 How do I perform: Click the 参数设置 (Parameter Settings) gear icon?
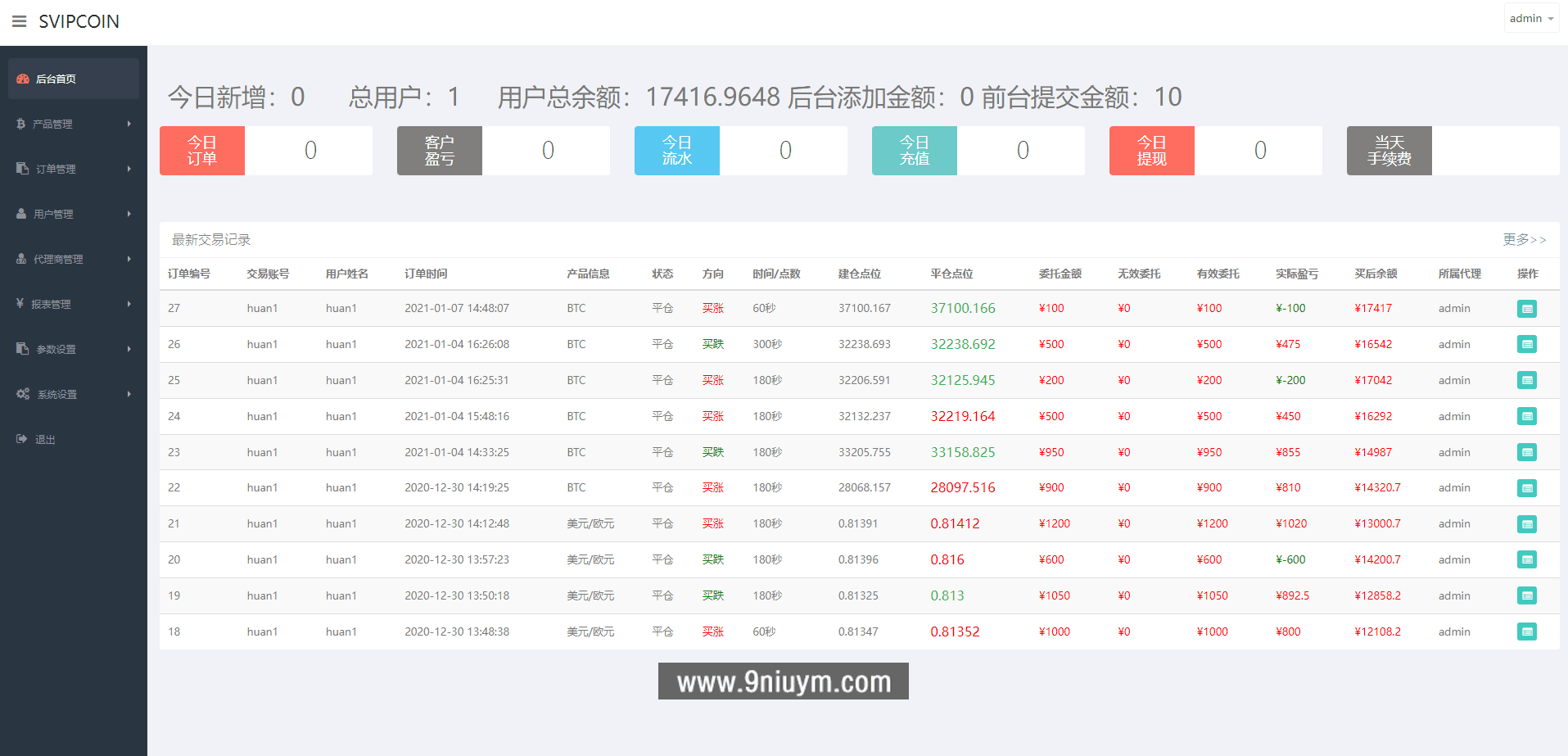pos(20,349)
